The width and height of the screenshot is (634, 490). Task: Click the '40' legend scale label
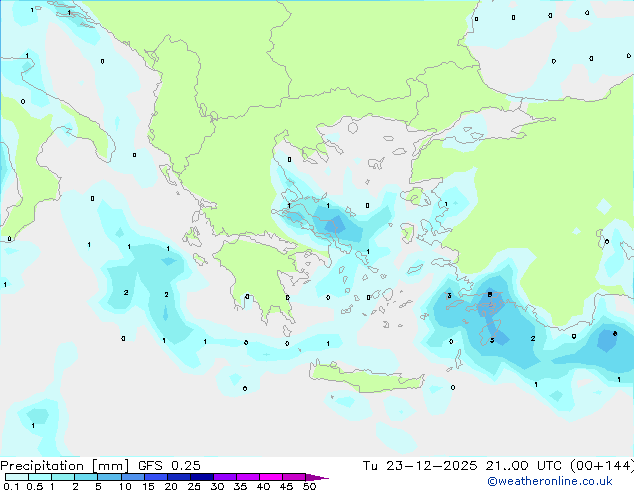[263, 486]
